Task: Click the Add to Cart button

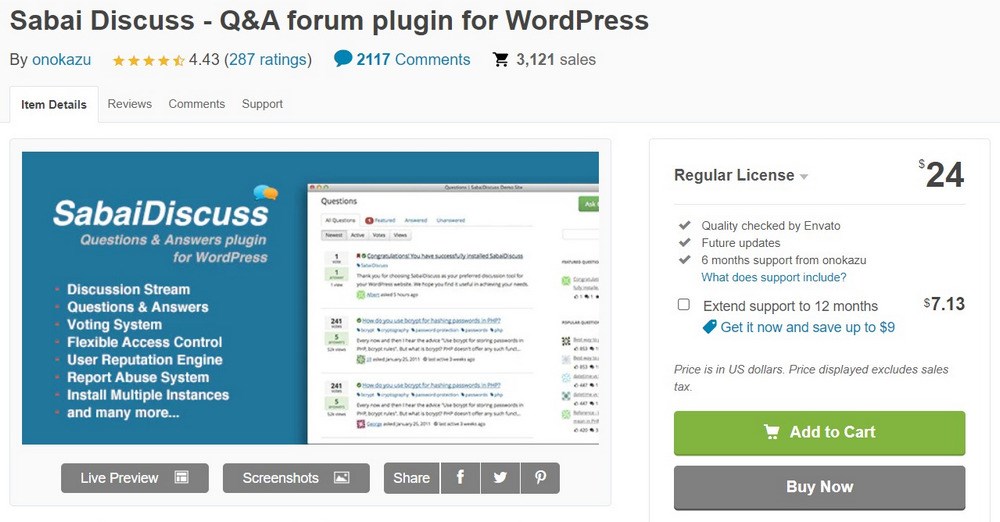Action: 820,433
